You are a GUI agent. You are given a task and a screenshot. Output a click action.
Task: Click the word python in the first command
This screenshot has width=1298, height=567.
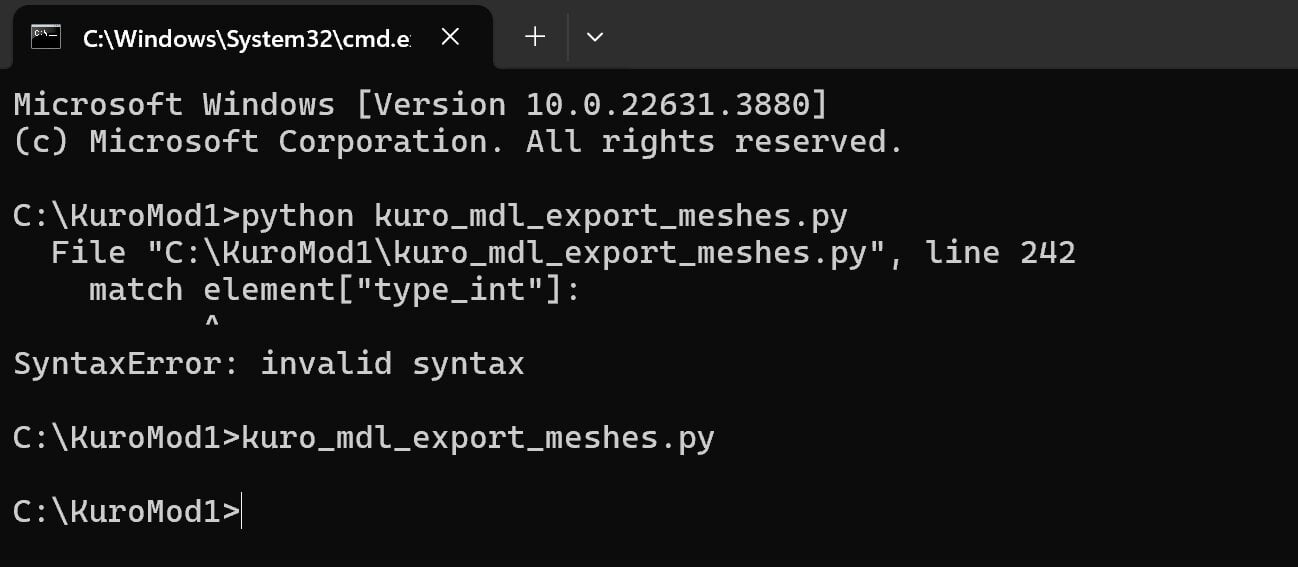click(x=298, y=217)
